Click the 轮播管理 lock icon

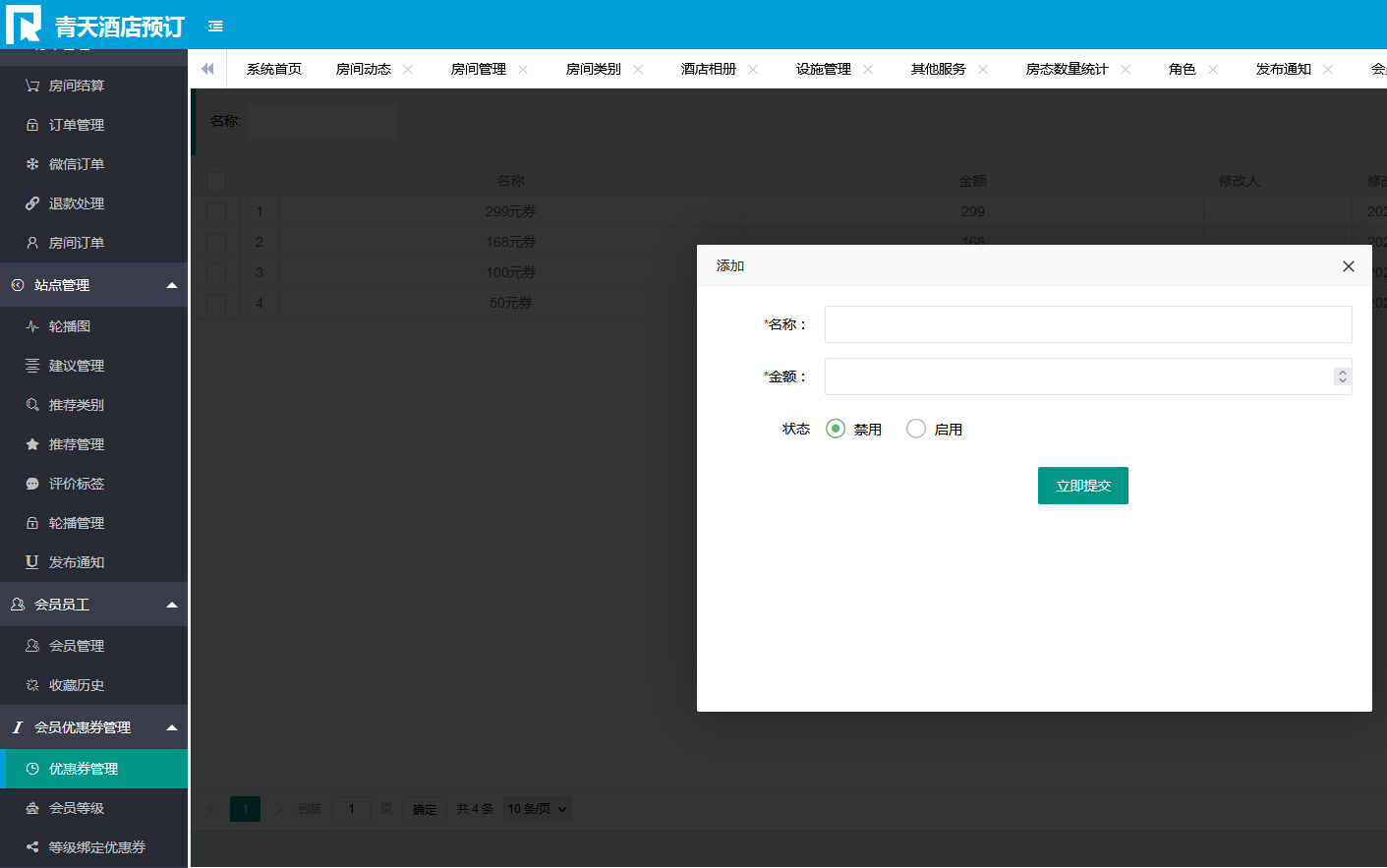click(x=32, y=523)
